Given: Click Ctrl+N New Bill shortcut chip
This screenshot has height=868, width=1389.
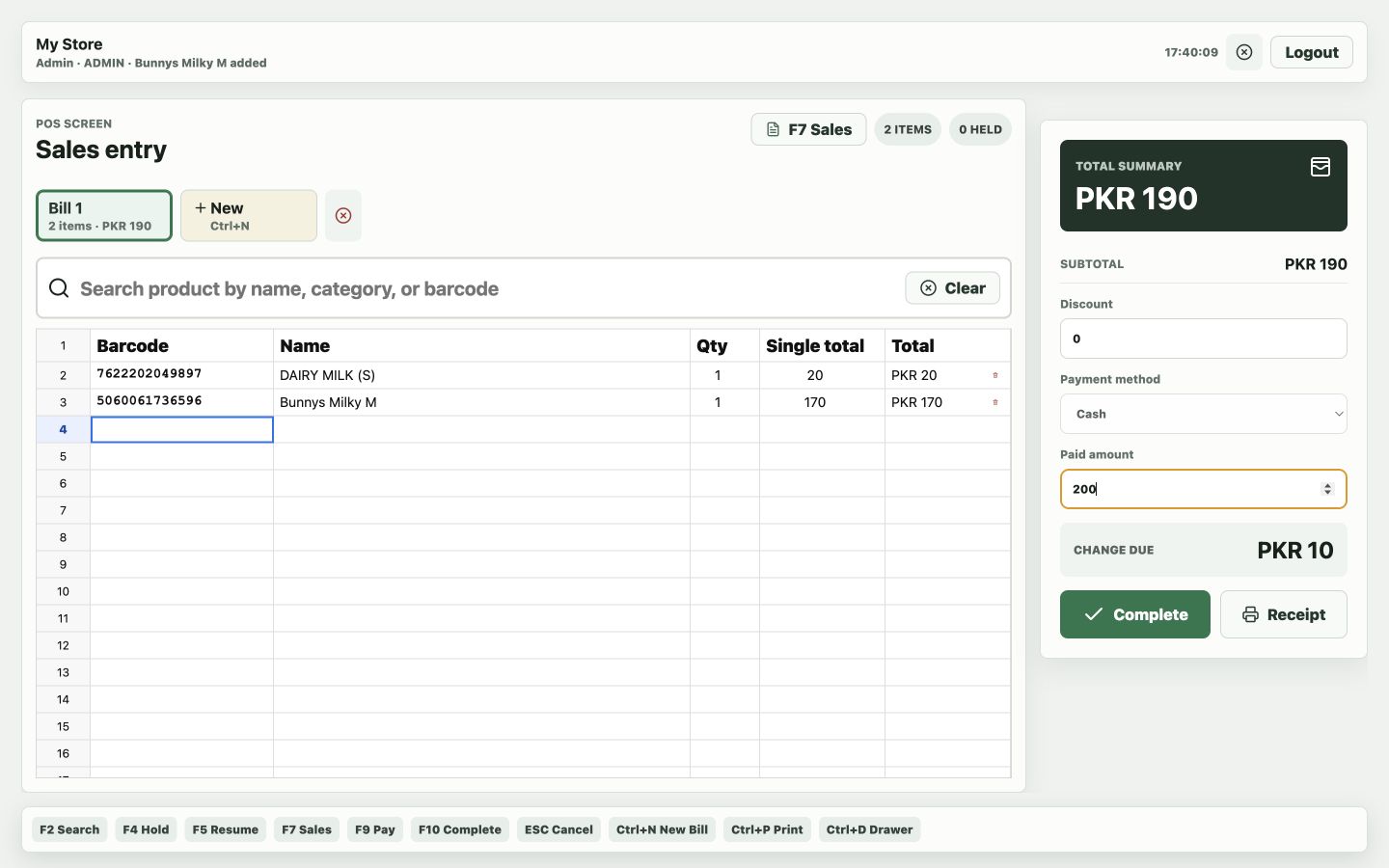Looking at the screenshot, I should (x=662, y=829).
